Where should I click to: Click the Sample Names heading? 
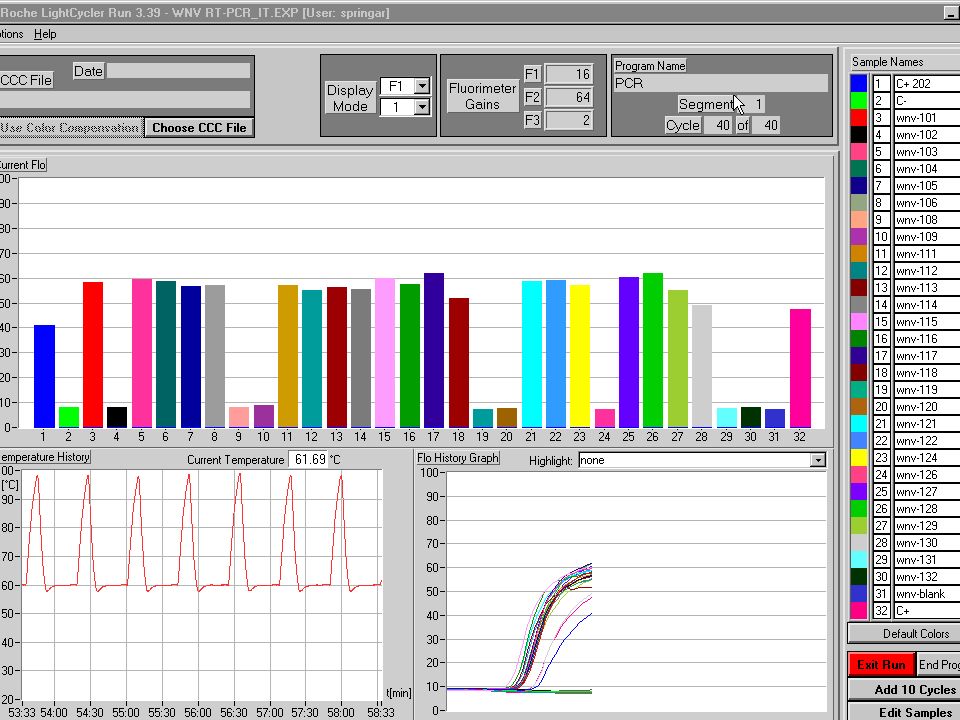tap(888, 62)
